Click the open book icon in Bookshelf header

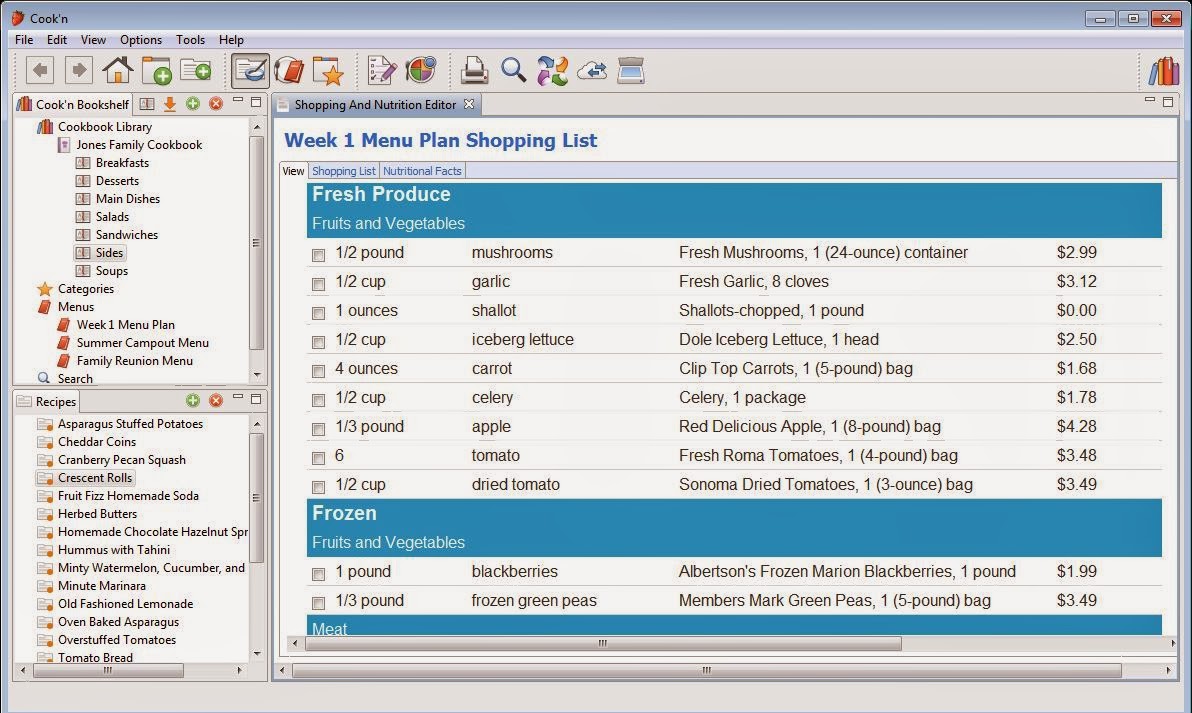point(147,103)
